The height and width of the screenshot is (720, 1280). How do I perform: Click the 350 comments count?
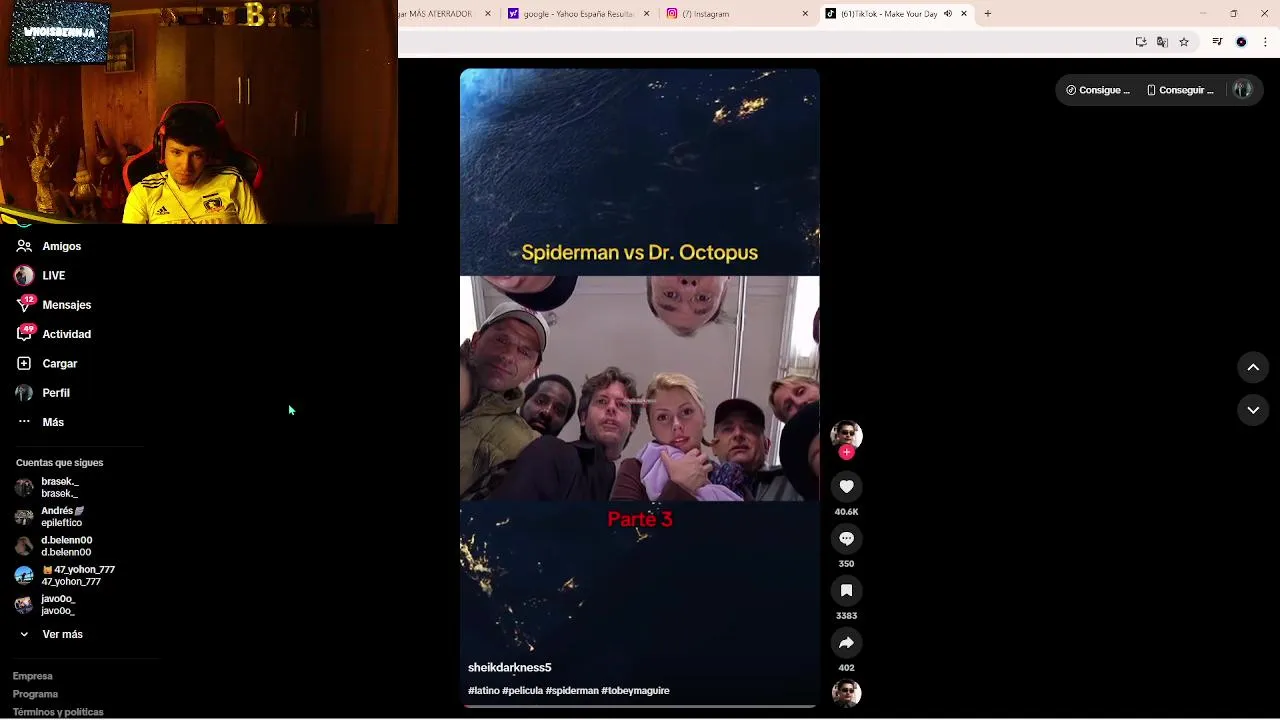click(x=846, y=564)
